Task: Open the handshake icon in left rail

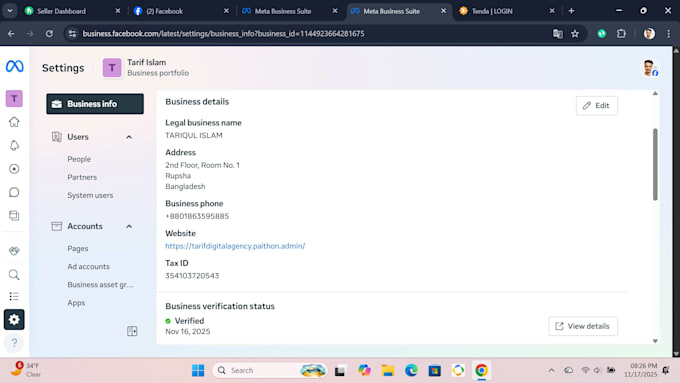Action: [x=14, y=251]
